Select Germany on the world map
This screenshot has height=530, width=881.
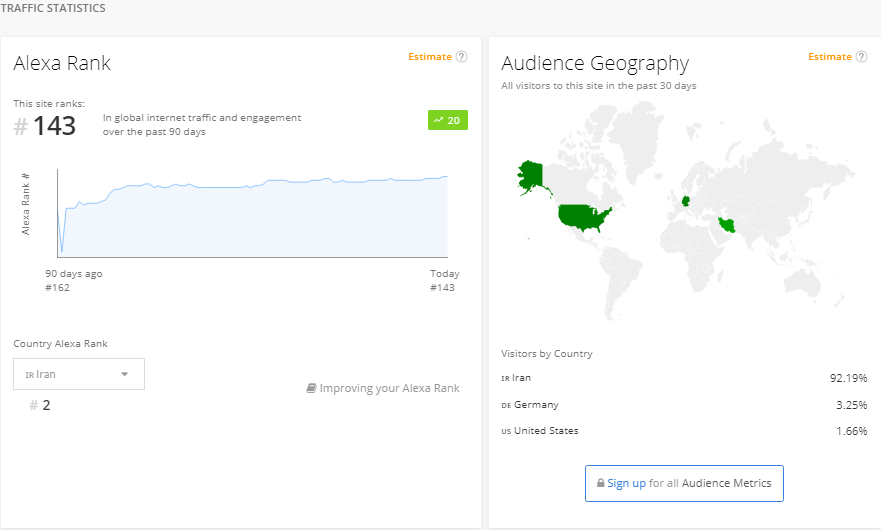pyautogui.click(x=685, y=201)
